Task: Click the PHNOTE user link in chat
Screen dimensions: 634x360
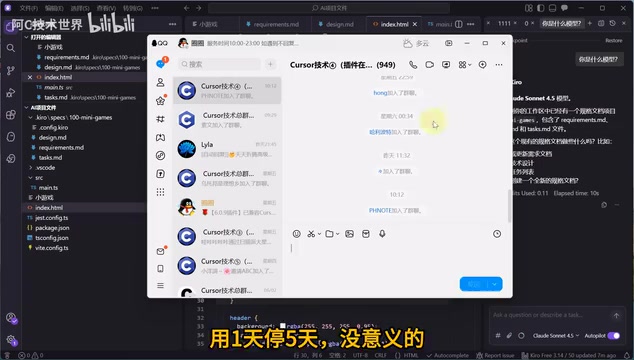Action: pyautogui.click(x=380, y=210)
